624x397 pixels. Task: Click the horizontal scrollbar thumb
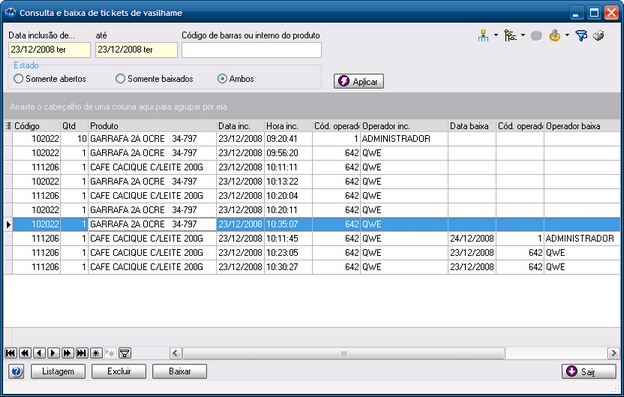pos(344,353)
